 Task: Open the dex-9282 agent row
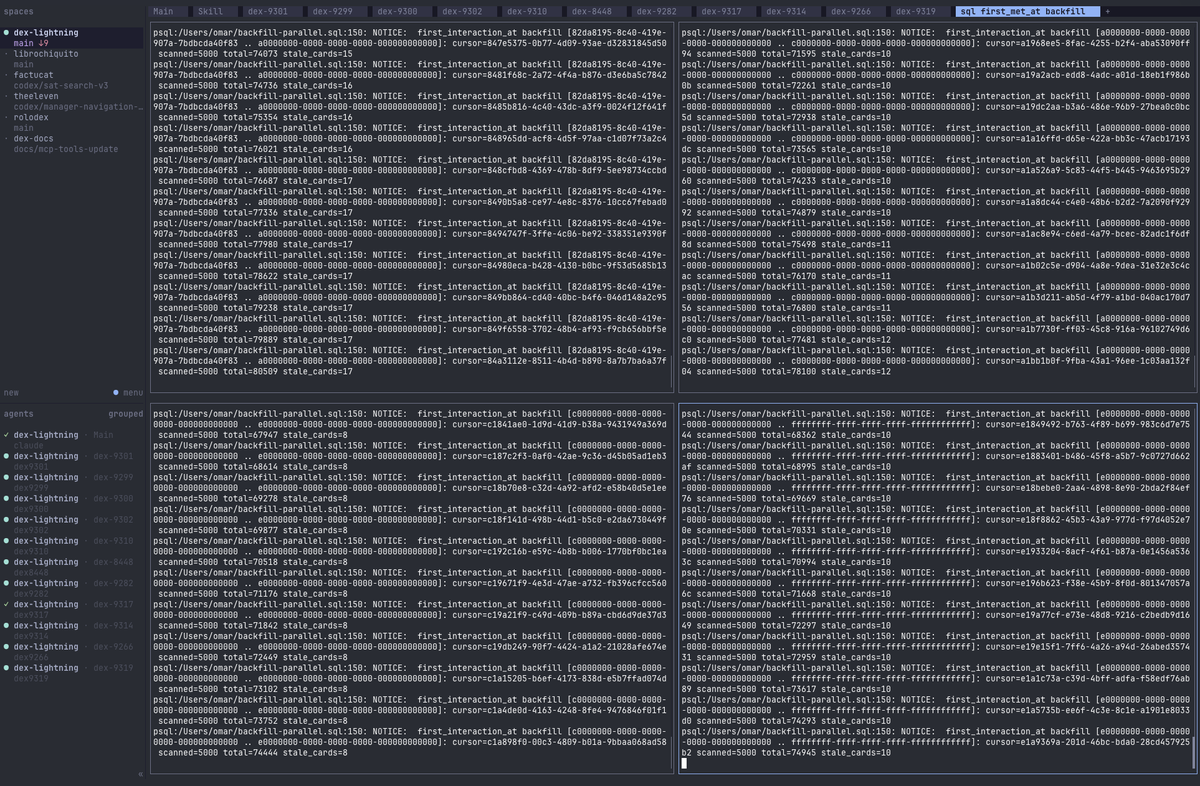click(x=71, y=588)
